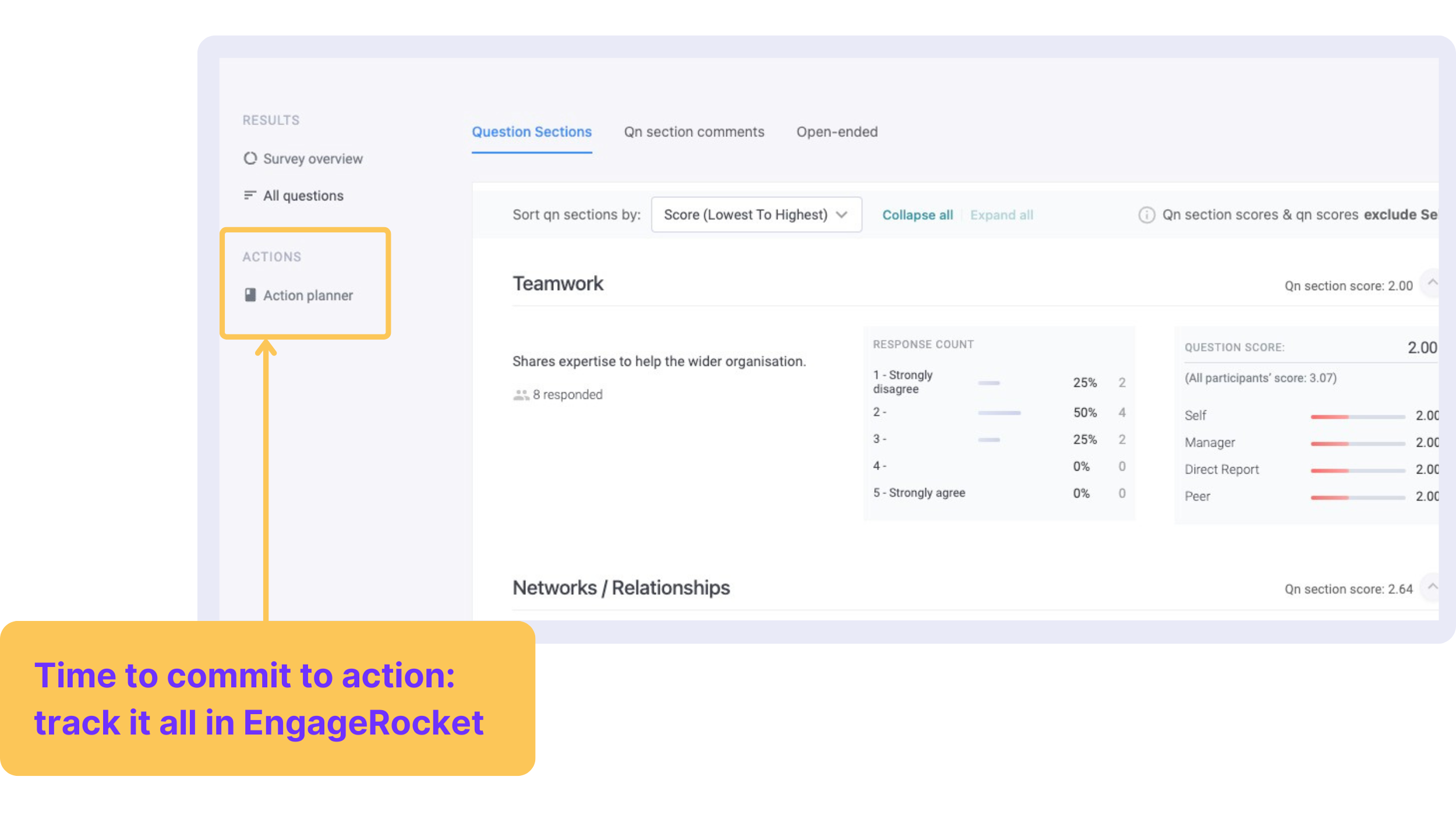
Task: Click the Expand all link
Action: tap(1001, 214)
